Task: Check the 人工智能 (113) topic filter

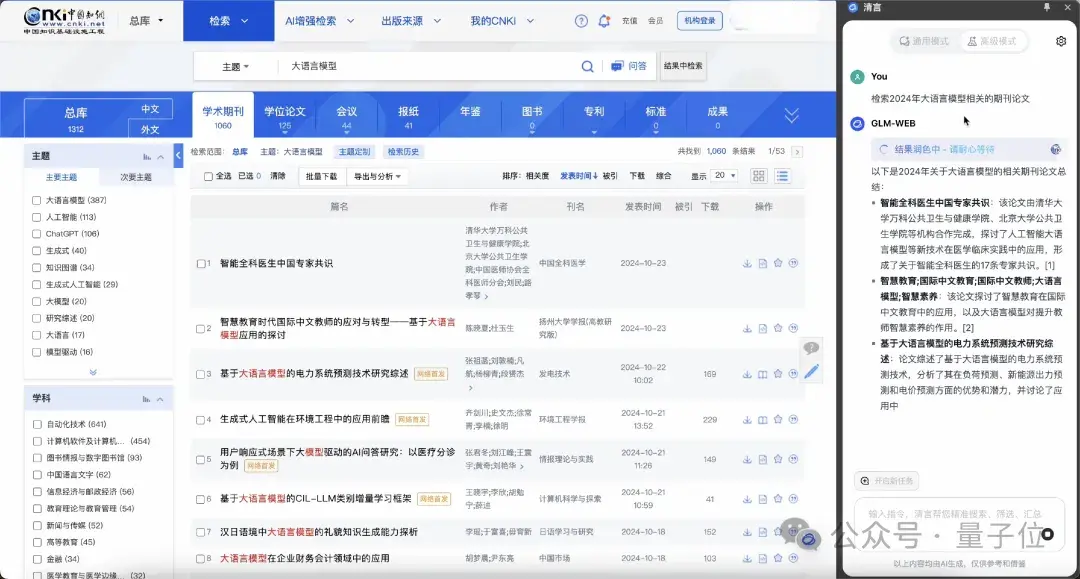Action: point(37,217)
